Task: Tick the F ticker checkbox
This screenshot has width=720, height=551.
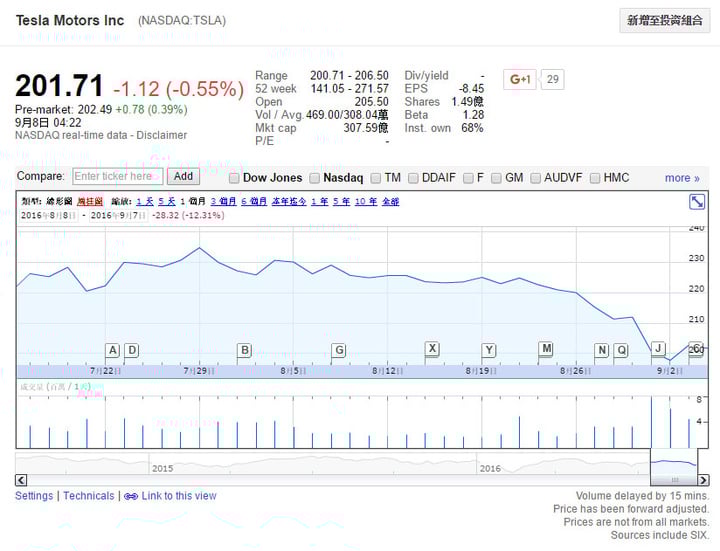Action: (468, 178)
